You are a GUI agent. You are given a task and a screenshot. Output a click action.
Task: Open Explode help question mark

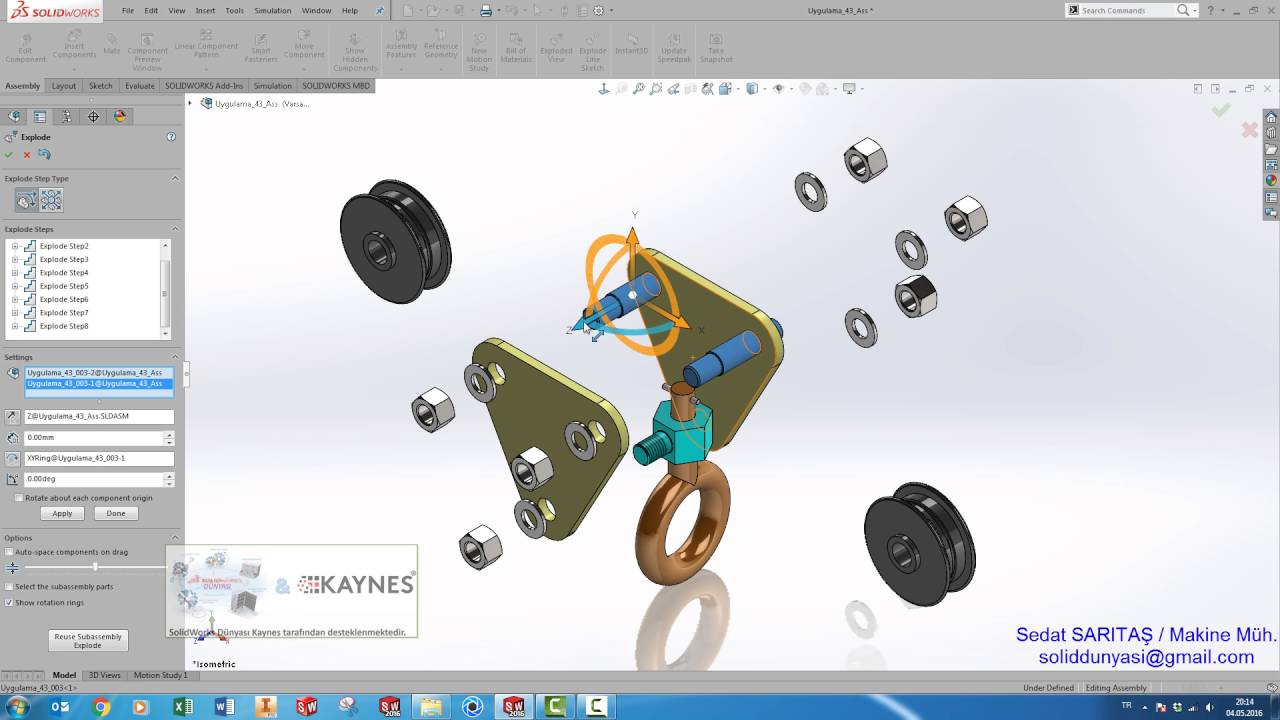(171, 137)
